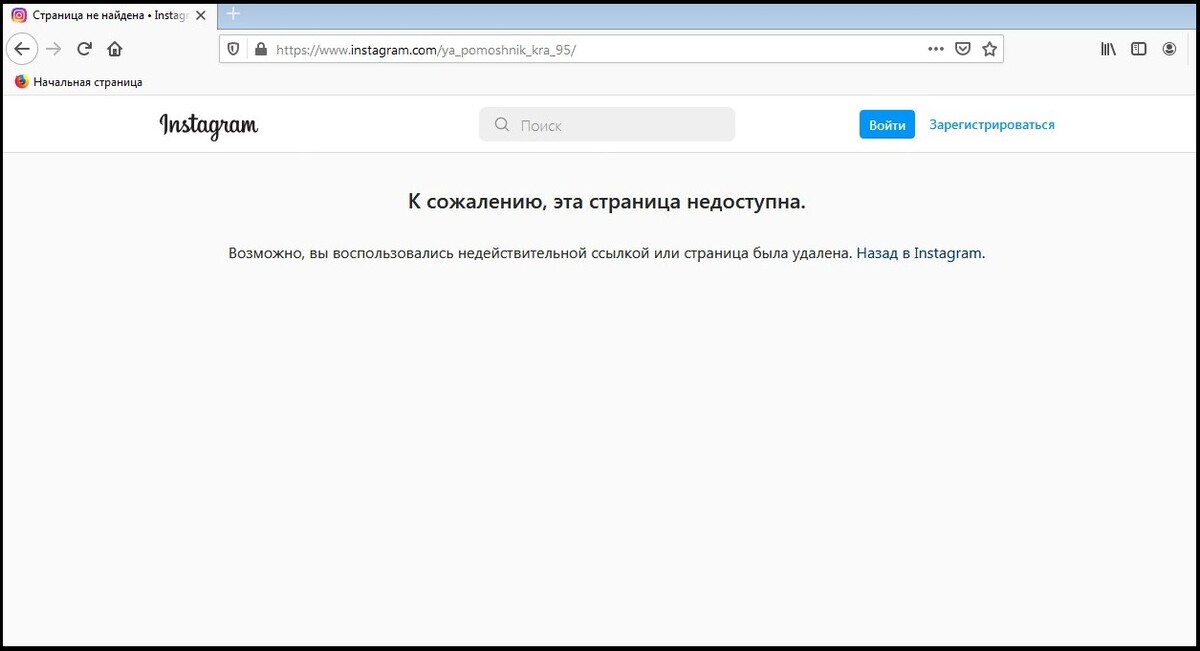This screenshot has height=651, width=1200.
Task: Toggle the browser sidebar panel
Action: pos(1139,48)
